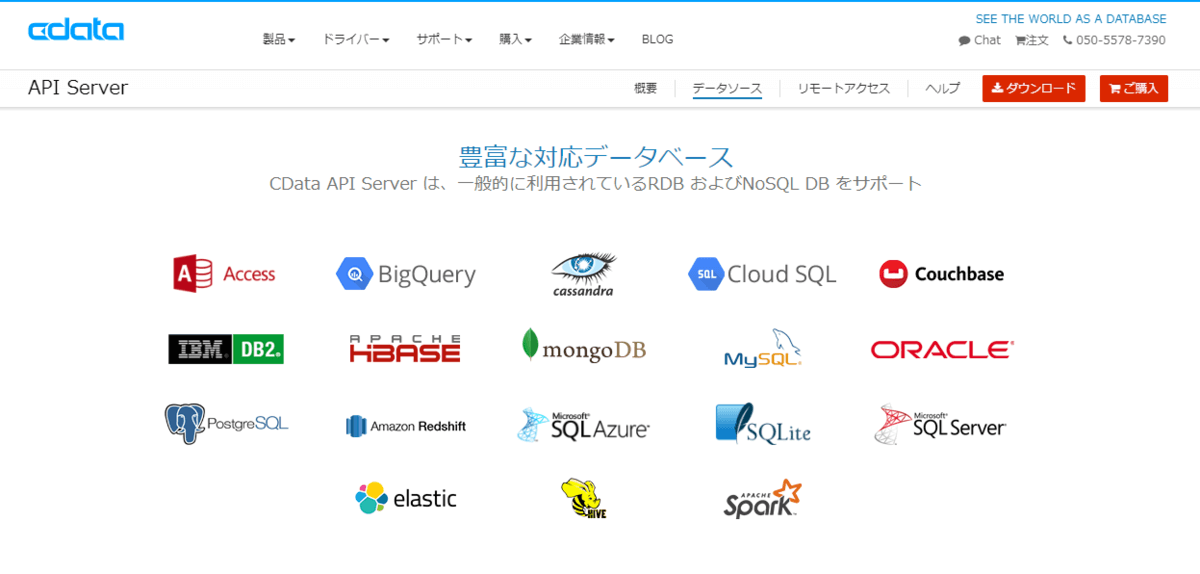Select the Microsoft Access logo
The image size is (1200, 574).
click(224, 273)
